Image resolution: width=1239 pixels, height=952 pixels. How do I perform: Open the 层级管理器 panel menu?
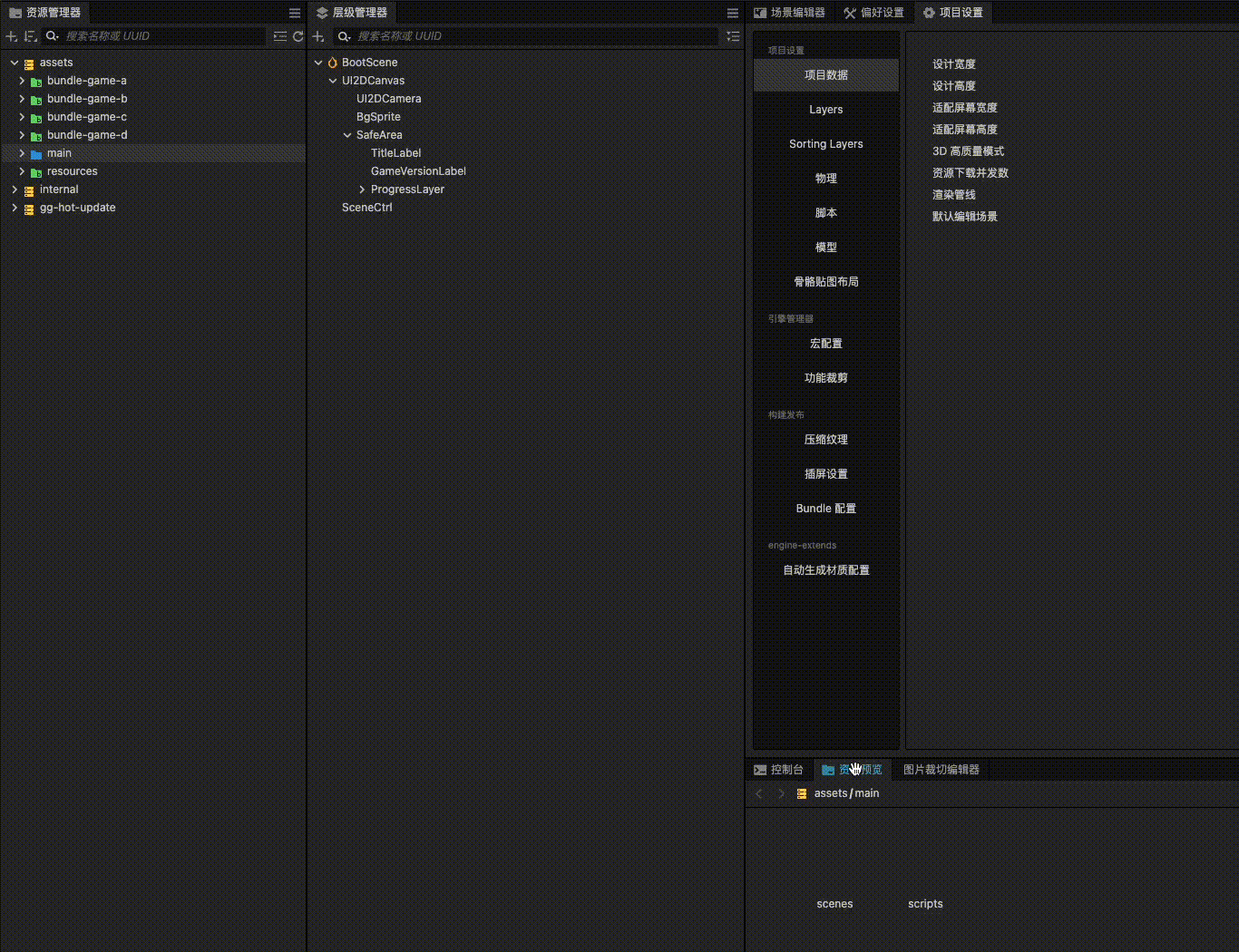click(733, 13)
